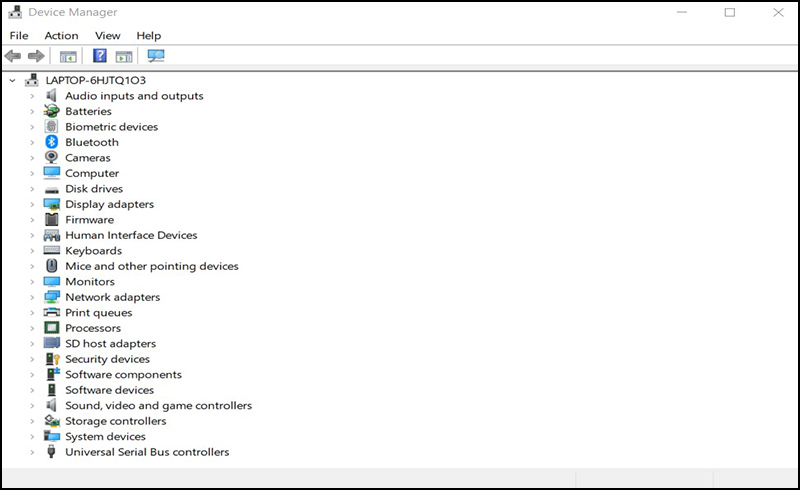Expand the Bluetooth category arrow
Viewport: 800px width, 490px height.
32,142
